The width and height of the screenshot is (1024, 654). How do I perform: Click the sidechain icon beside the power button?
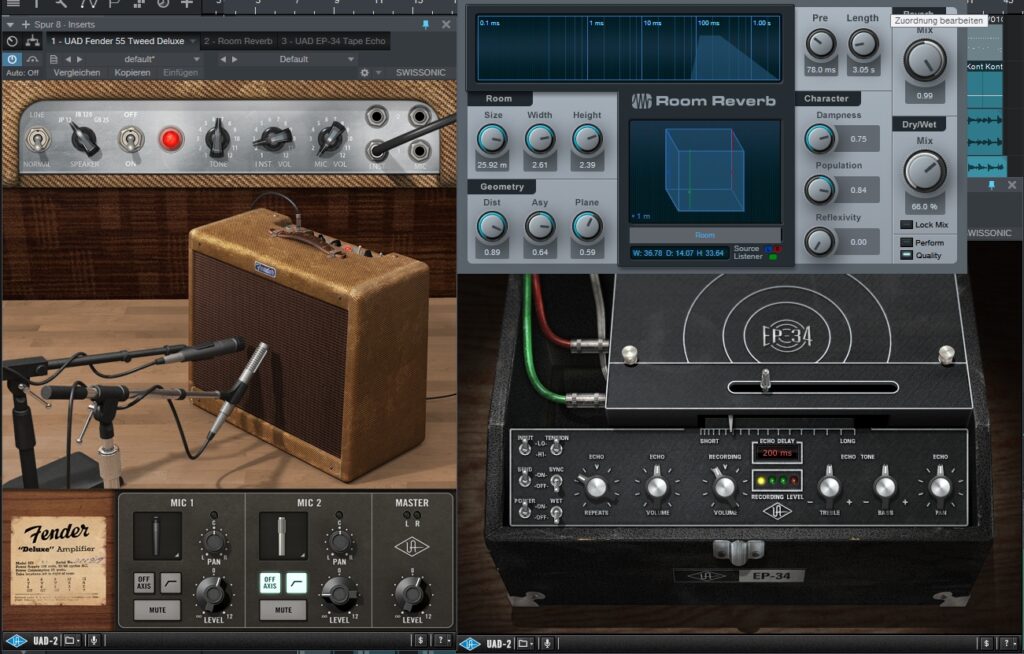point(33,59)
